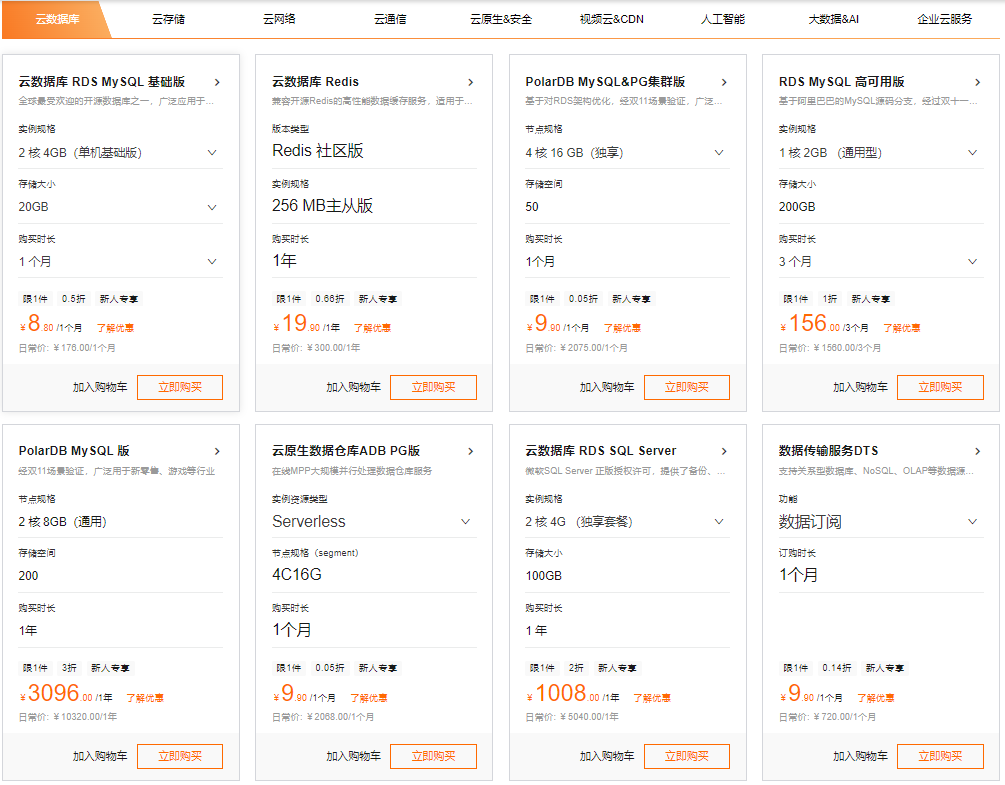Open the PolarDB MySQL&PG集群版 title
Viewport: 1005px width, 785px height.
click(x=605, y=82)
